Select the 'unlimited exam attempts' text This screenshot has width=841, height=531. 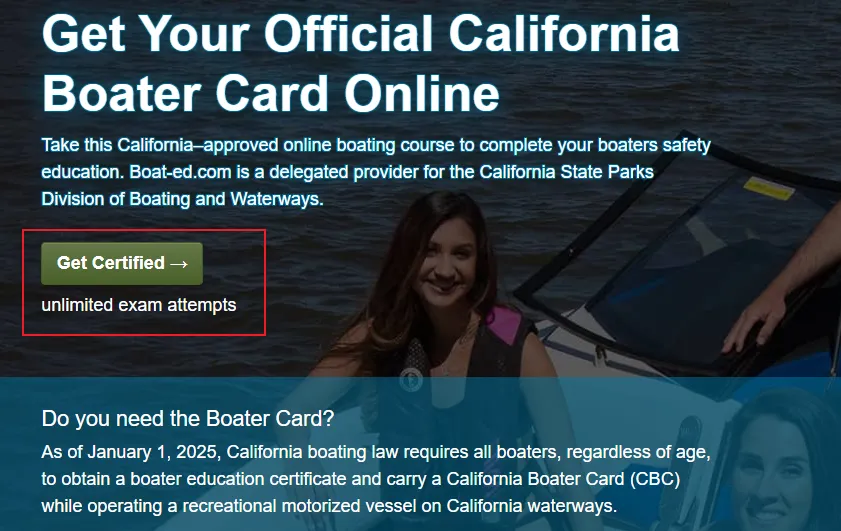139,305
